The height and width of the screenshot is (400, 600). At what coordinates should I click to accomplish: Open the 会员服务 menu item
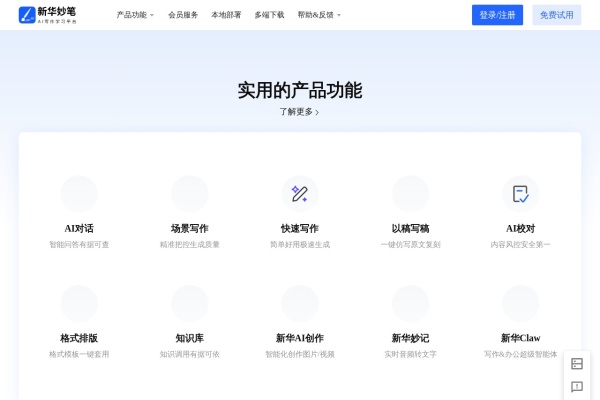pyautogui.click(x=183, y=15)
